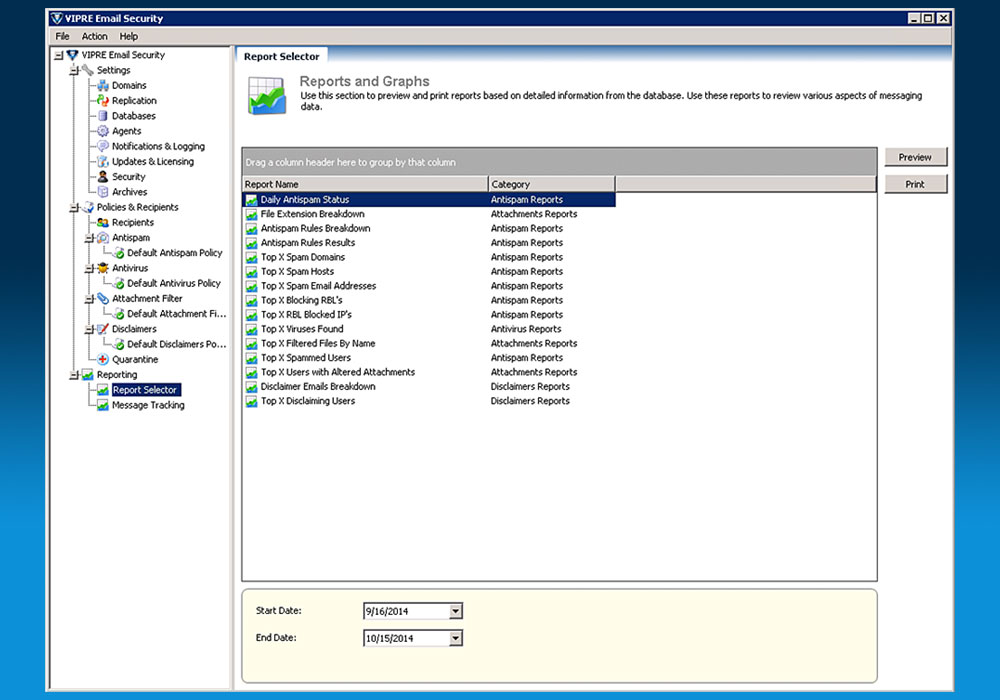Click the Preview button

pyautogui.click(x=915, y=157)
